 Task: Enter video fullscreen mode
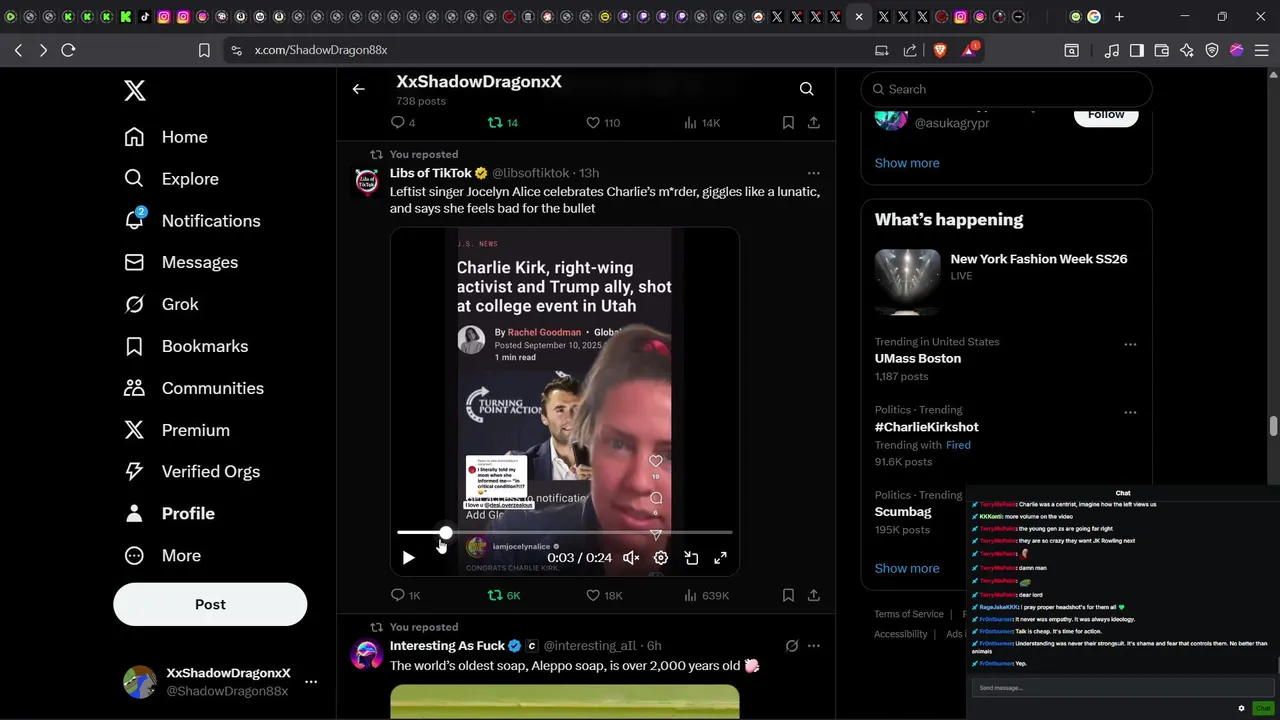[x=720, y=558]
